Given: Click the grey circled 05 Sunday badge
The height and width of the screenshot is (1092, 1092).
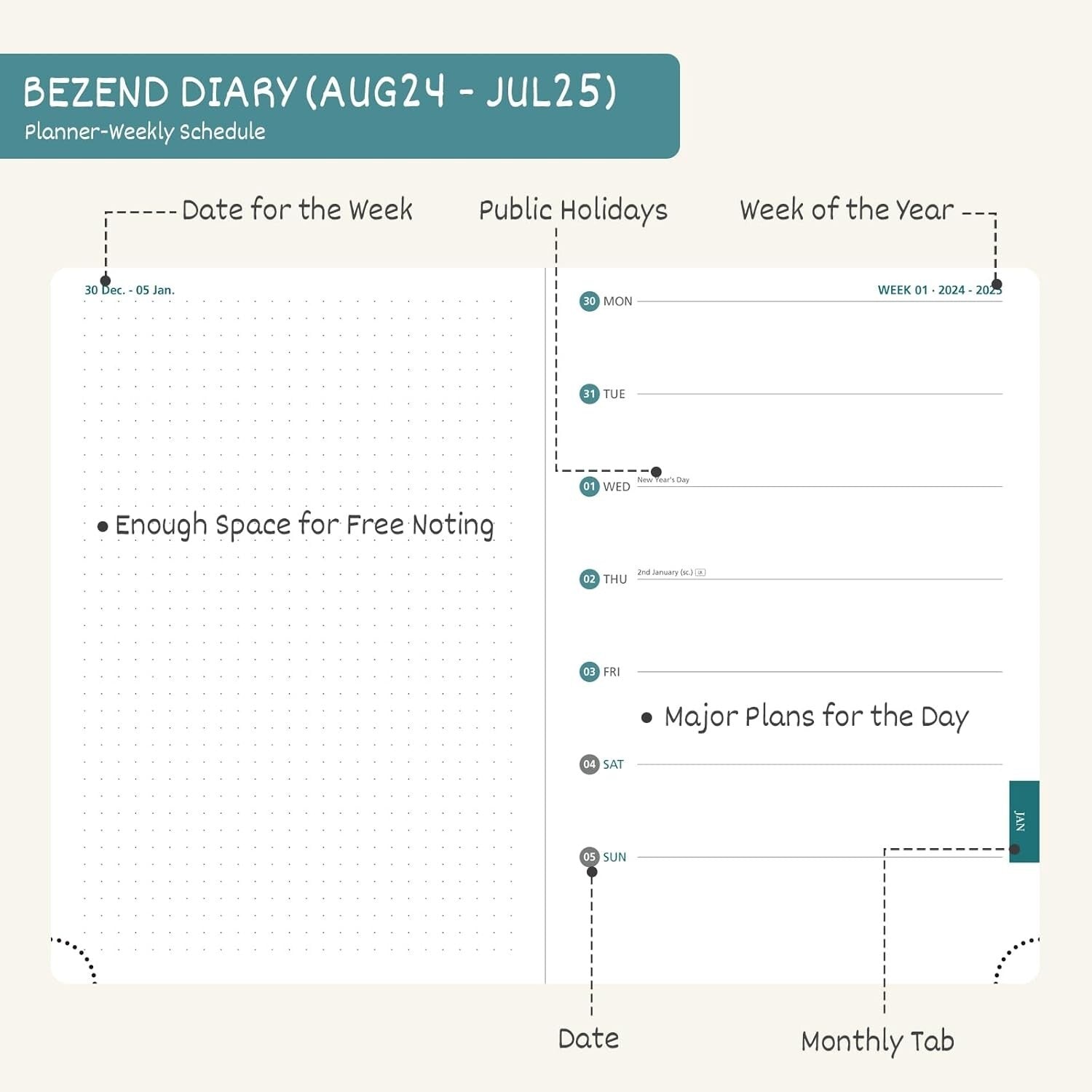Looking at the screenshot, I should (589, 857).
